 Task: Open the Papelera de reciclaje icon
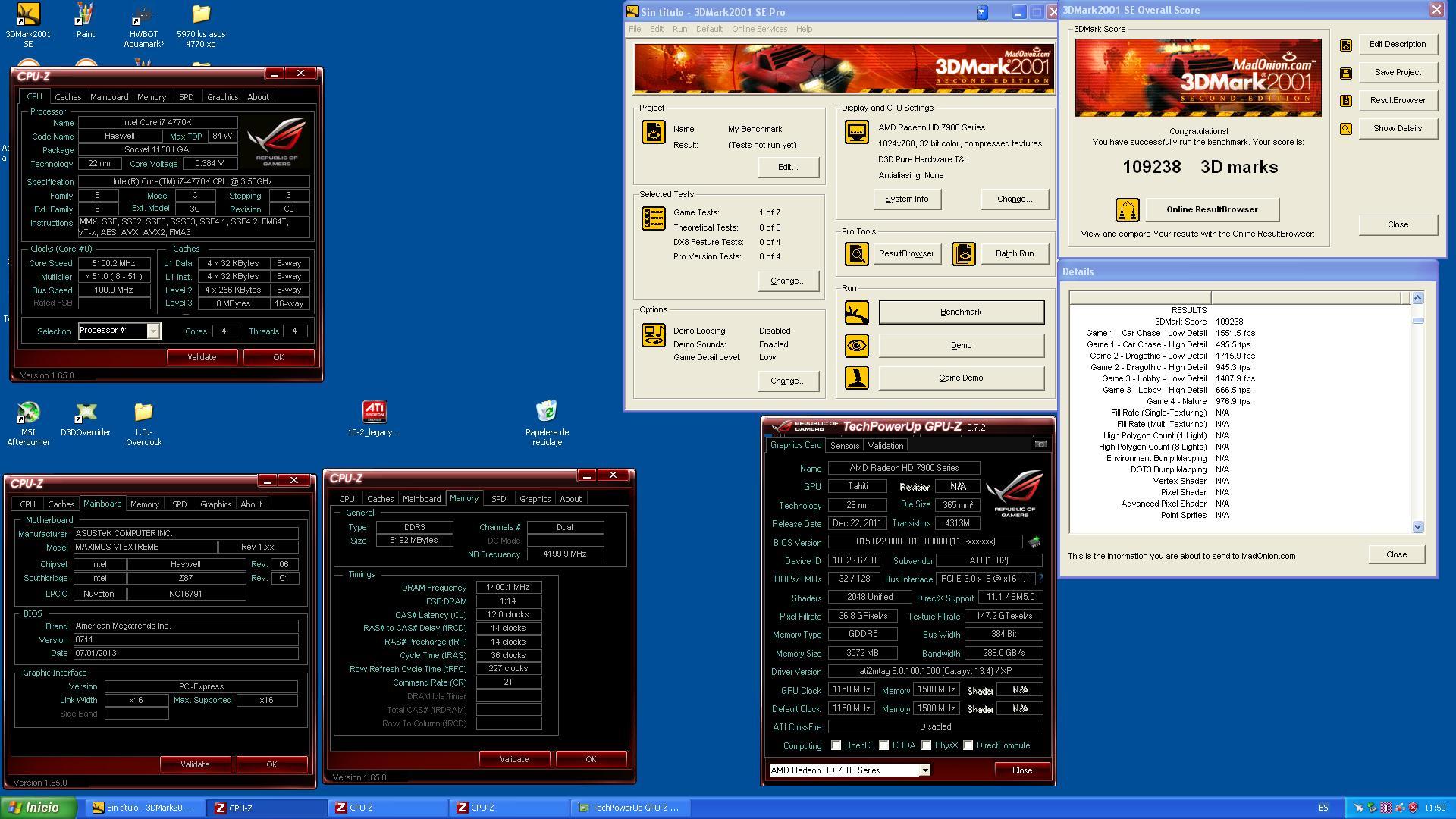[547, 423]
